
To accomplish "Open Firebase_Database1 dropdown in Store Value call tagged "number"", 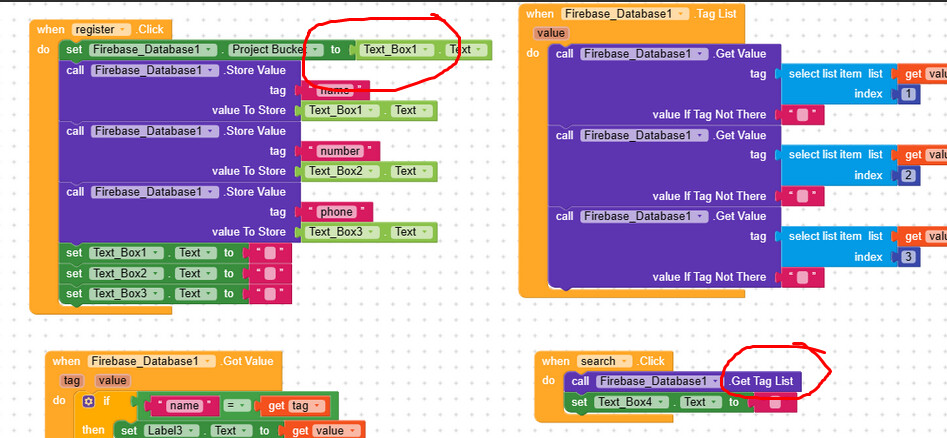I will [155, 131].
